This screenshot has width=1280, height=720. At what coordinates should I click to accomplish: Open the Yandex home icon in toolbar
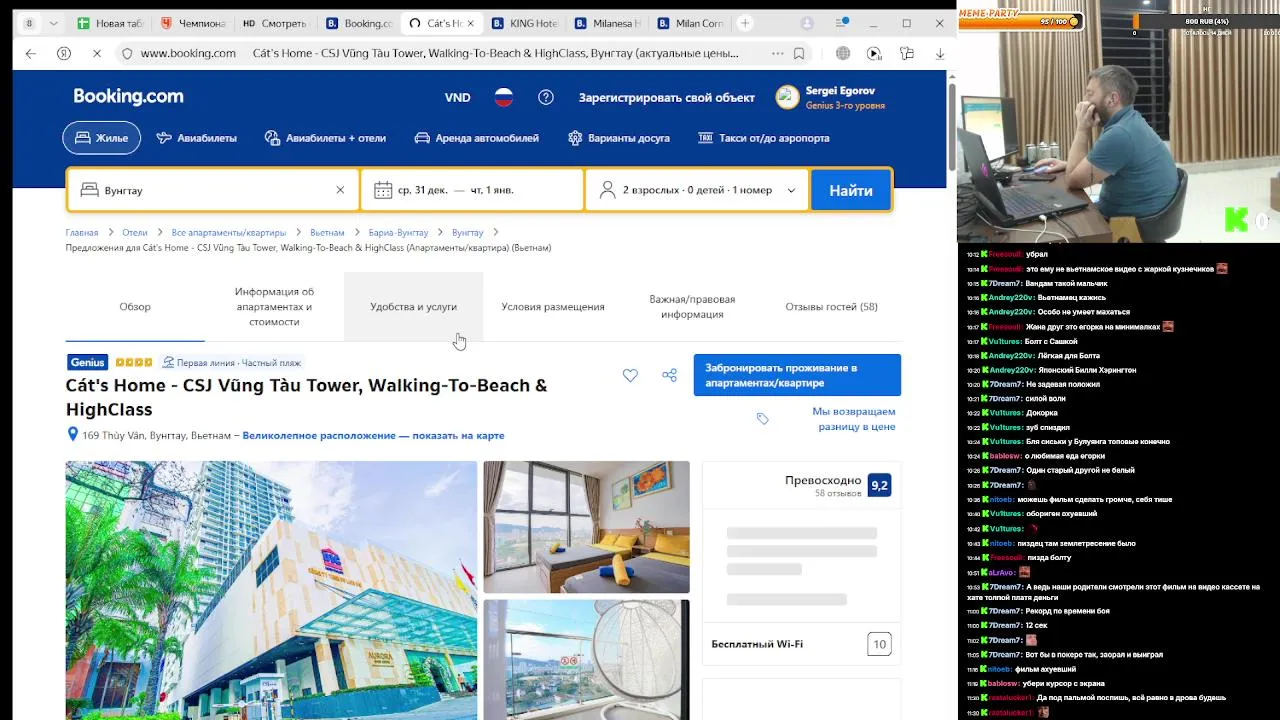[64, 54]
